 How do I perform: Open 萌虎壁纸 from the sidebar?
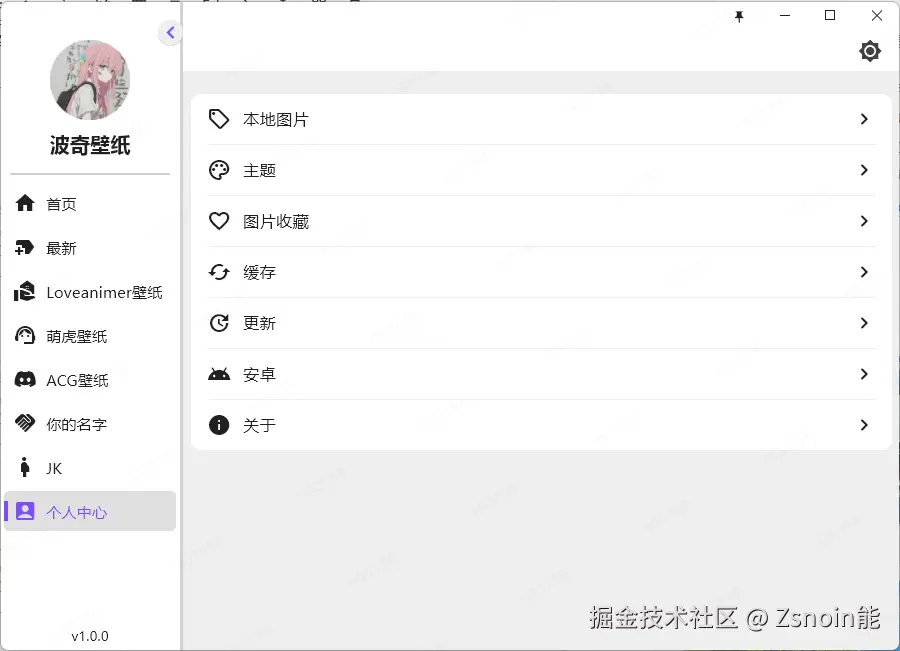pos(90,336)
